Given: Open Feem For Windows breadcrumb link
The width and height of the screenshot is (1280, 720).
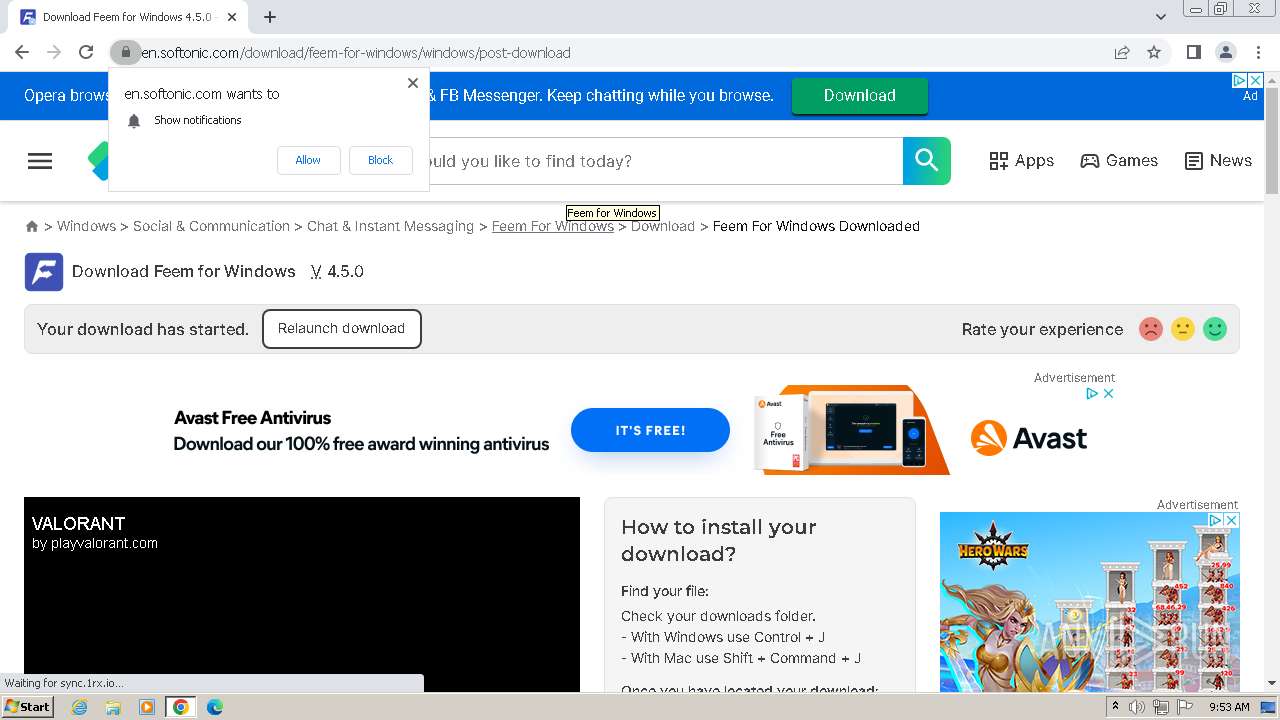Looking at the screenshot, I should [x=553, y=226].
